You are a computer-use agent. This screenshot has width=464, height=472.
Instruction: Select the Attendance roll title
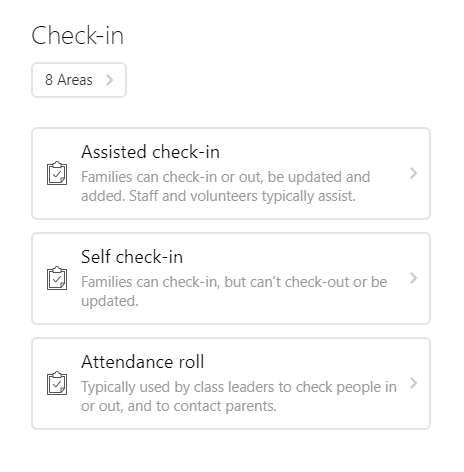click(143, 362)
